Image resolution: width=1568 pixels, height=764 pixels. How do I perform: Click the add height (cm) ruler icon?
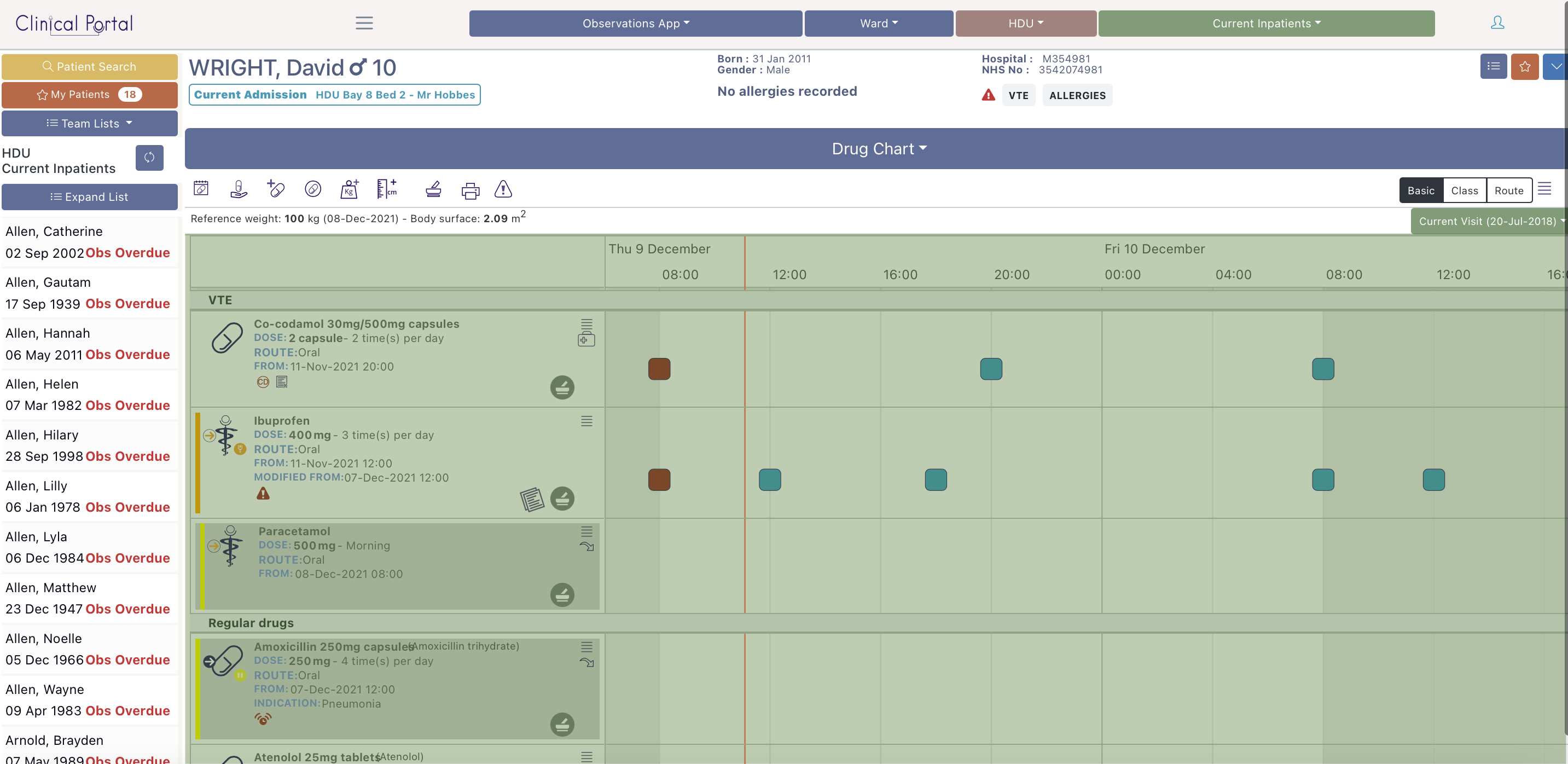[386, 189]
